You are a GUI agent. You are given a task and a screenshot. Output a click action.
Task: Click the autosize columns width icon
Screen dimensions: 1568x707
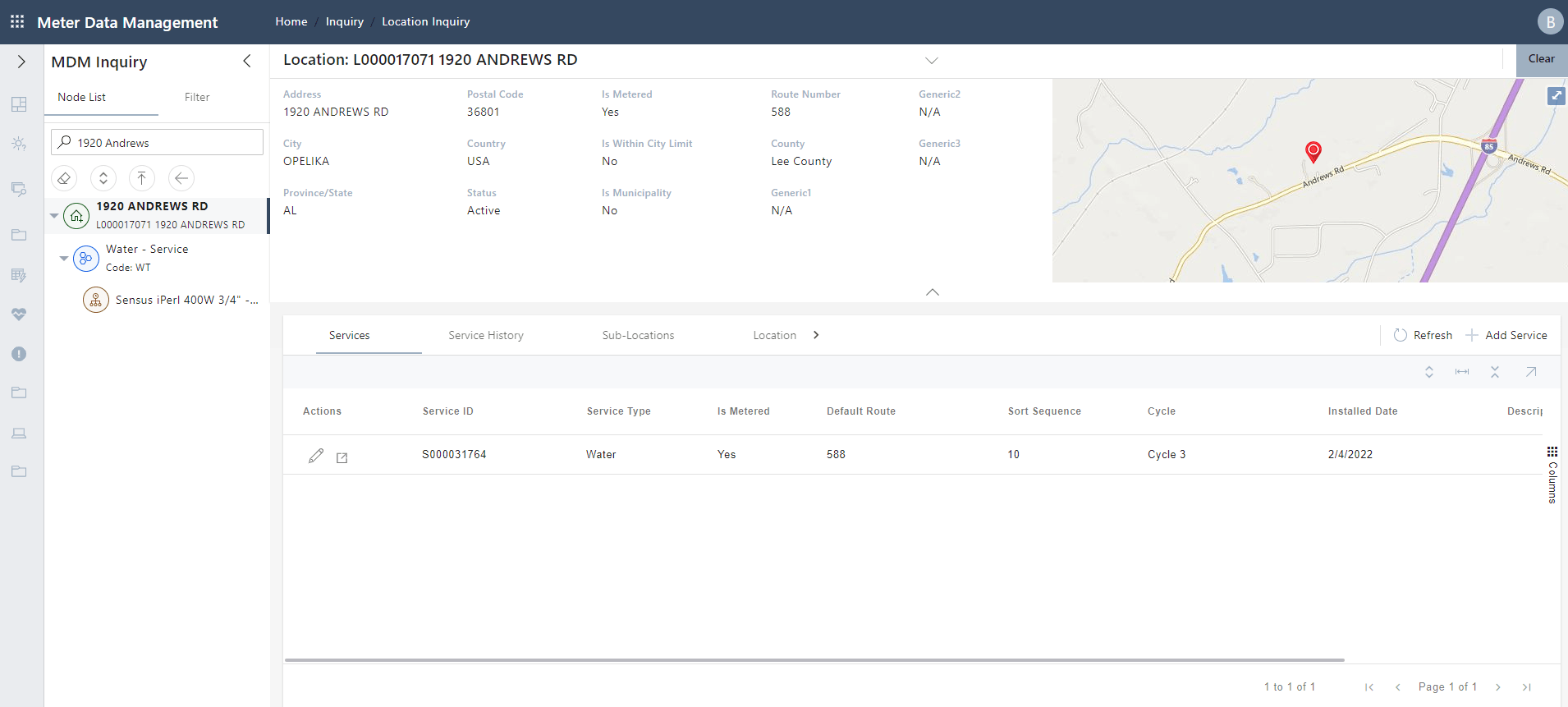[1462, 372]
